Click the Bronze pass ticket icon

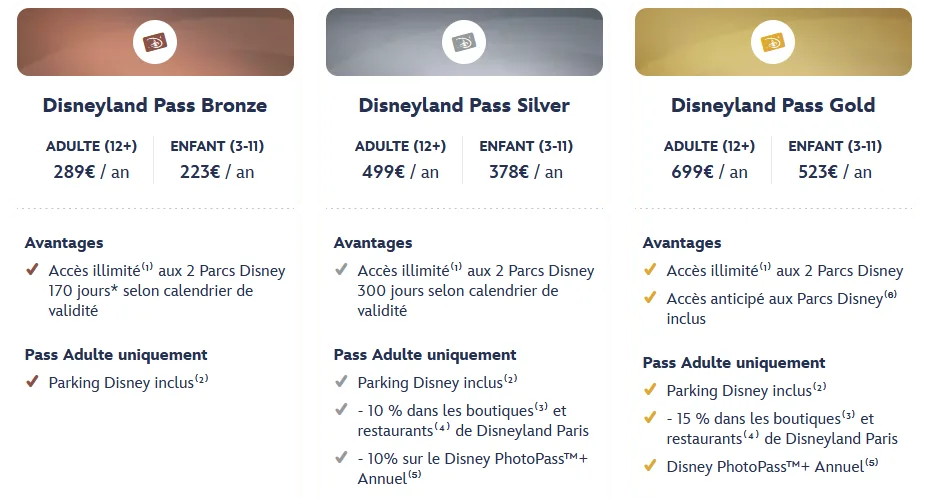[x=155, y=42]
